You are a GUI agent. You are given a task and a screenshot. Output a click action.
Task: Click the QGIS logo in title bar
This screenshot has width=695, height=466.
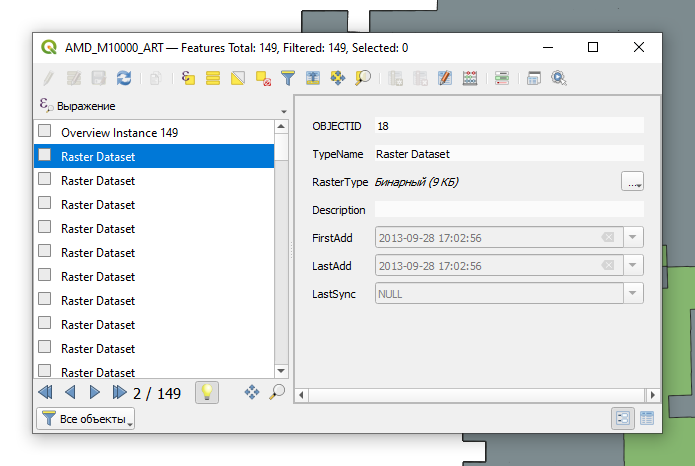tap(49, 47)
